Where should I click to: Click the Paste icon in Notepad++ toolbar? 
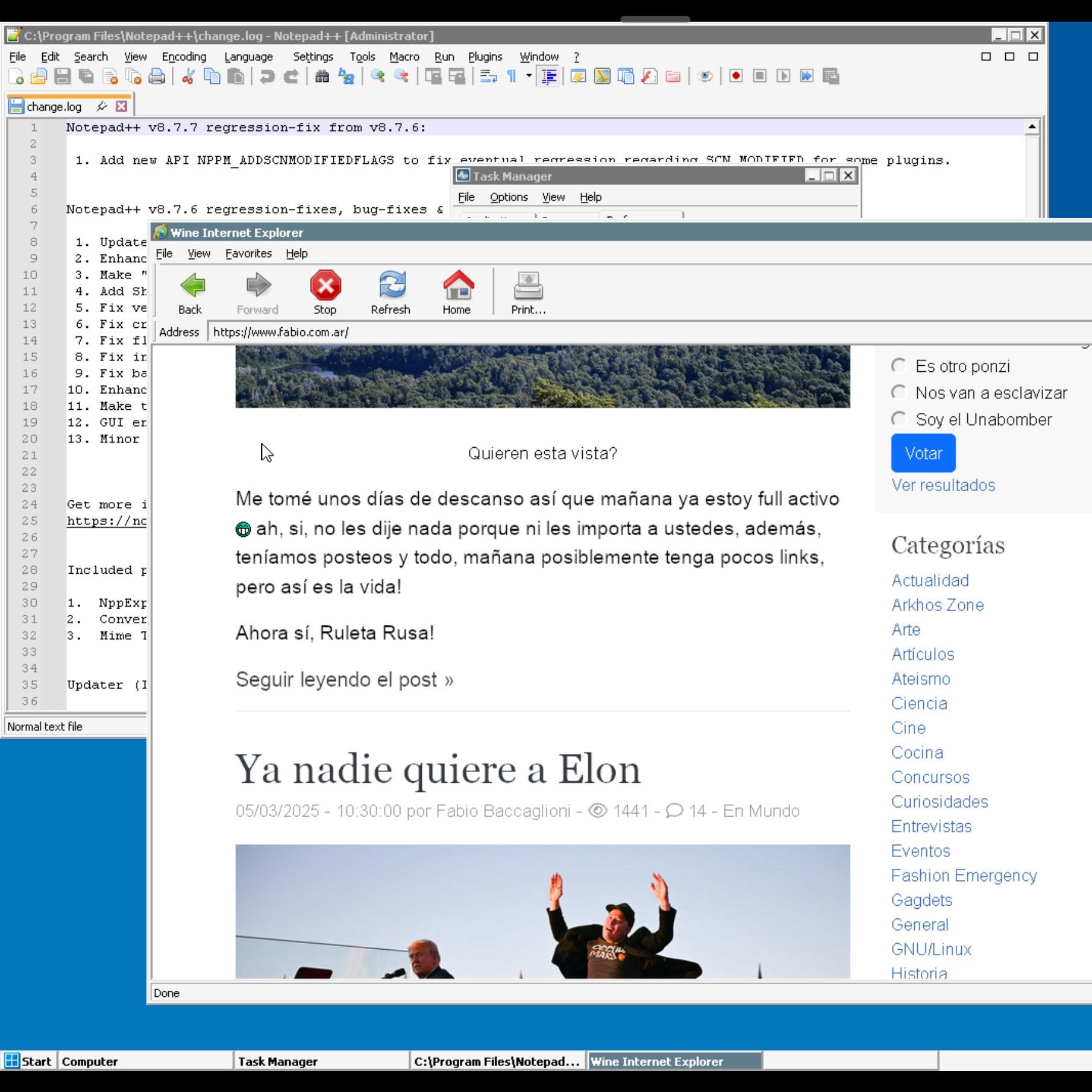click(x=236, y=77)
